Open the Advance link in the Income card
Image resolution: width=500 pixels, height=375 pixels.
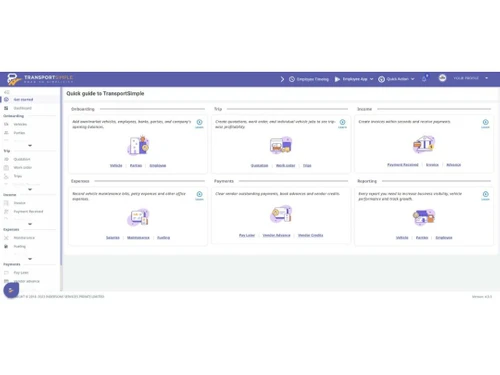(454, 165)
